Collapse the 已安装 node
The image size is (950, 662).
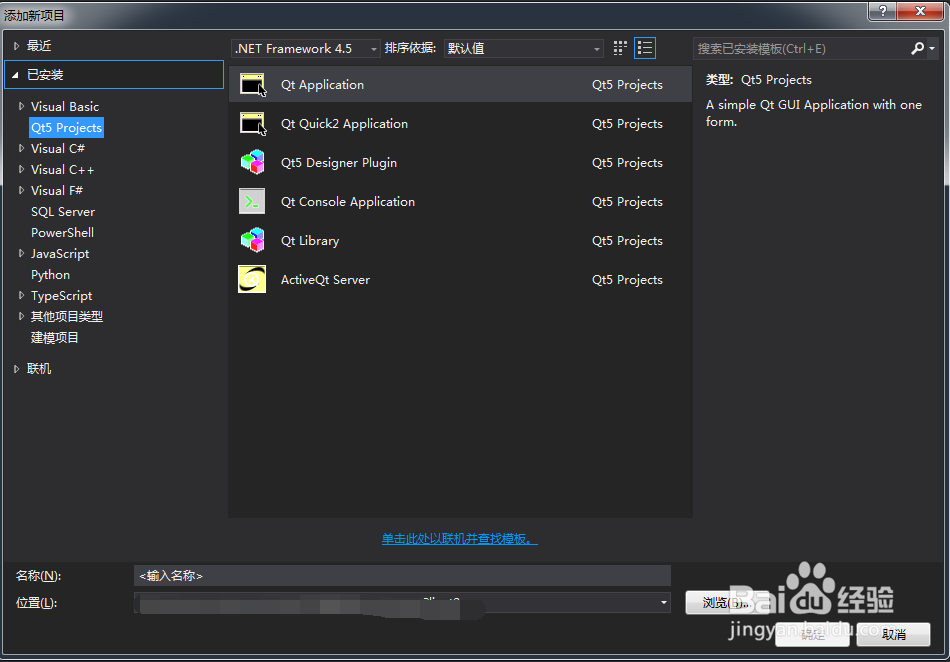(x=15, y=75)
